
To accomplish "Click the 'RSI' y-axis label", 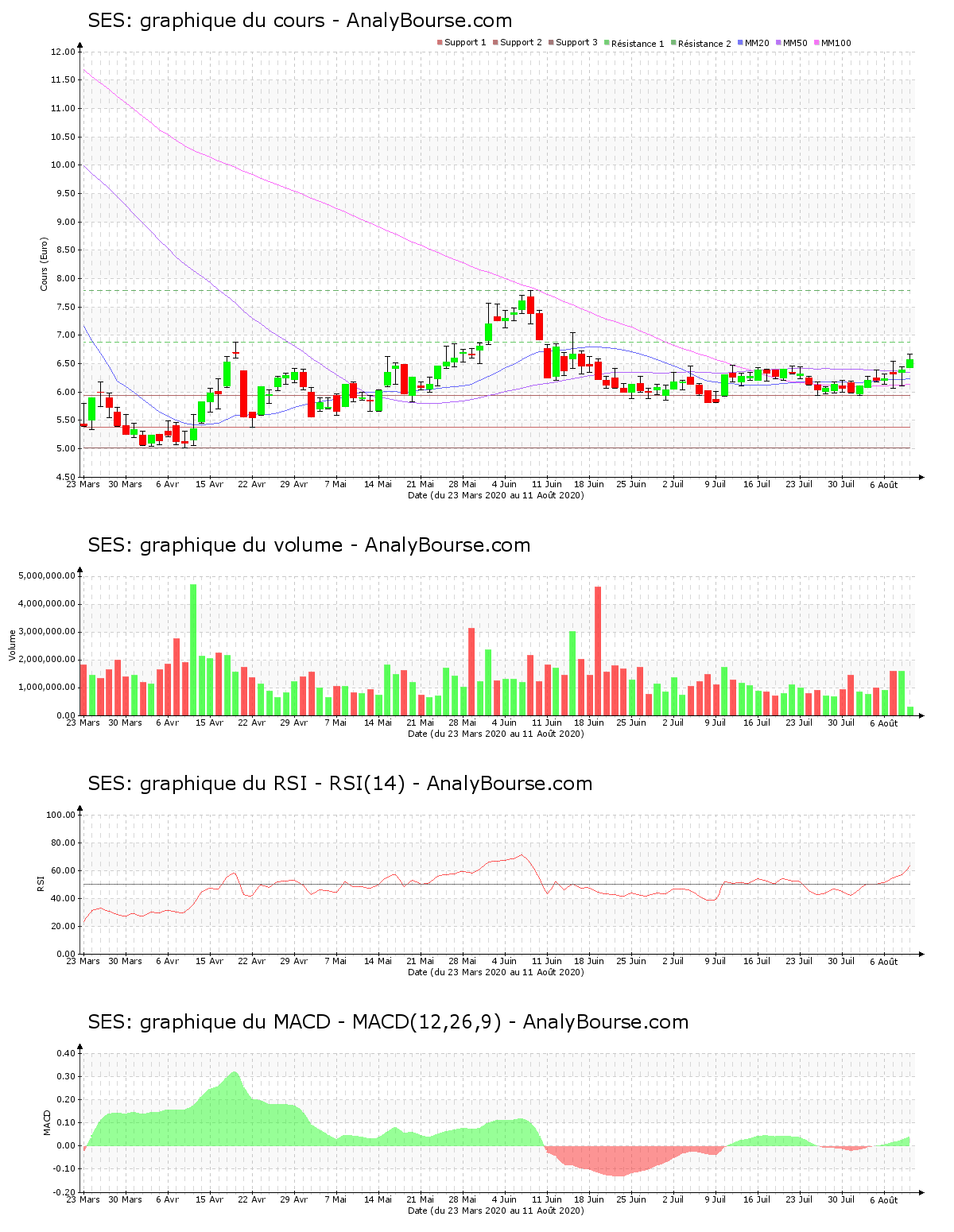I will coord(40,884).
